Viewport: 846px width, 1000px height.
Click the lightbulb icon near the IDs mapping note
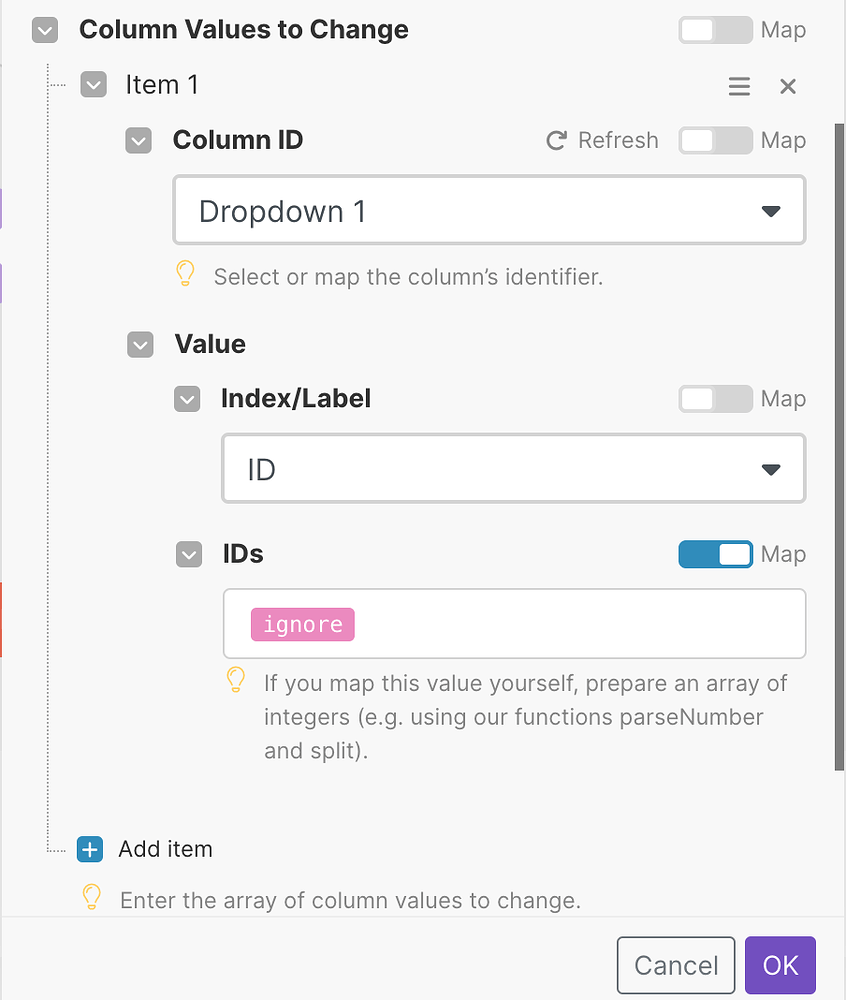coord(236,680)
